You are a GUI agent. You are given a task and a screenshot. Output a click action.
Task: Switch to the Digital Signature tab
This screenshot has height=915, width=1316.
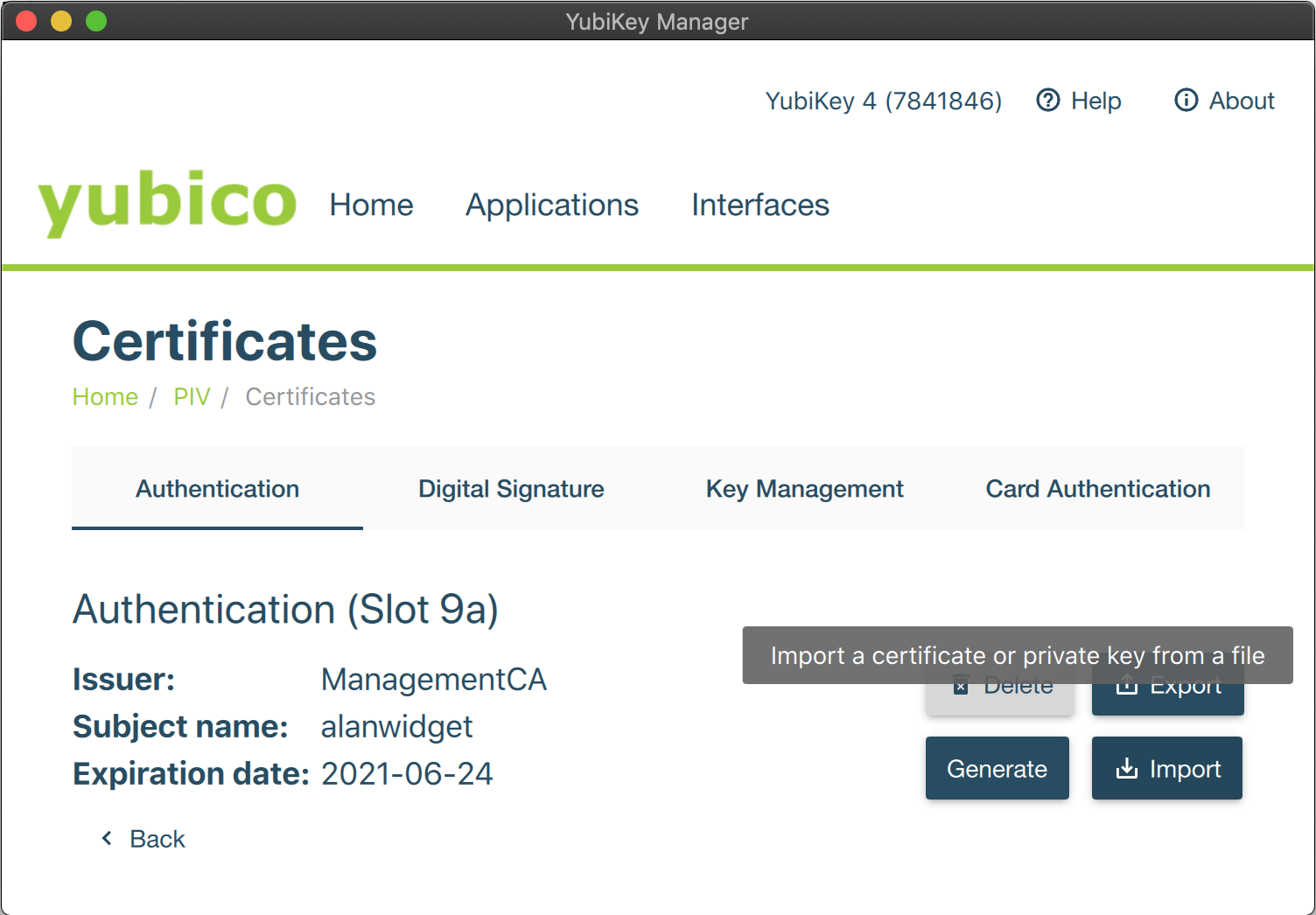pyautogui.click(x=511, y=489)
